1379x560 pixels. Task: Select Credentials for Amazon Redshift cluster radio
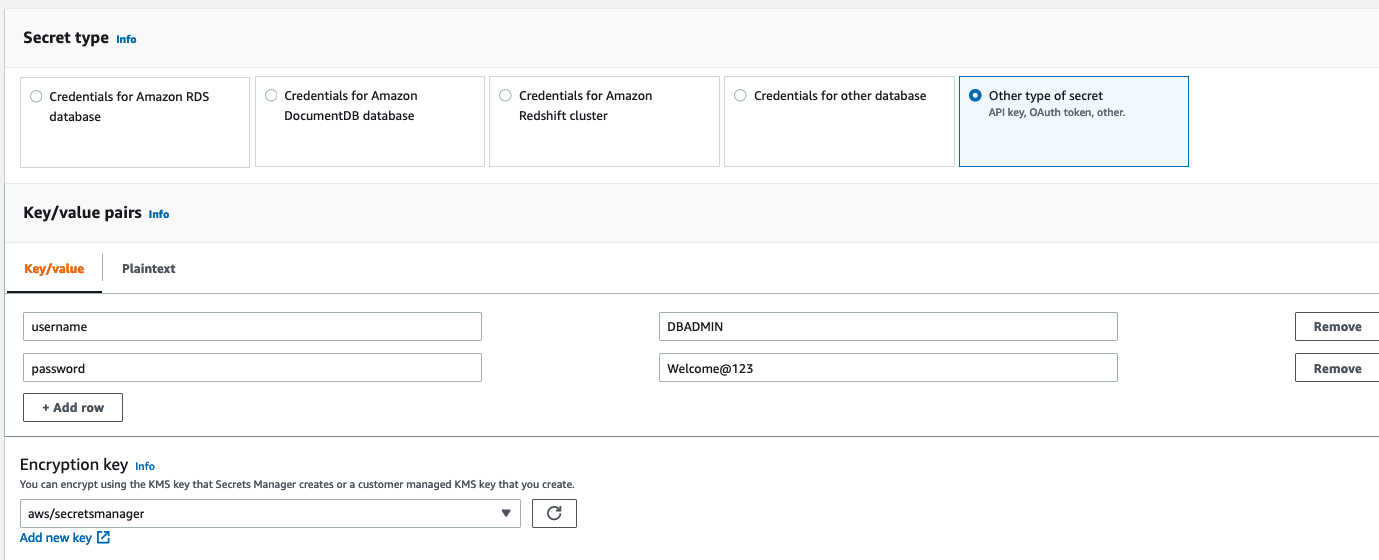point(505,96)
